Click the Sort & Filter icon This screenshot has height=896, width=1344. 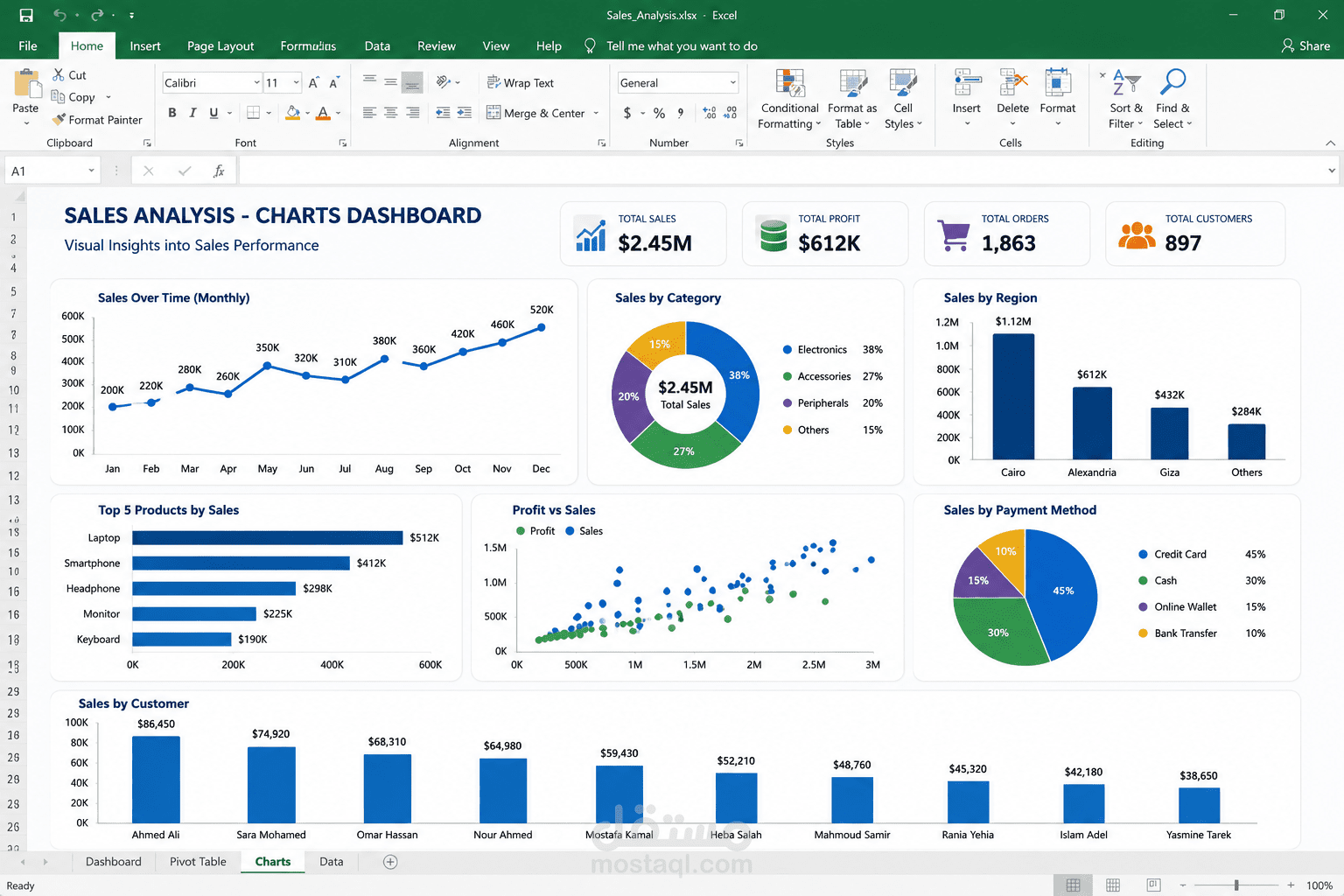pyautogui.click(x=1126, y=82)
